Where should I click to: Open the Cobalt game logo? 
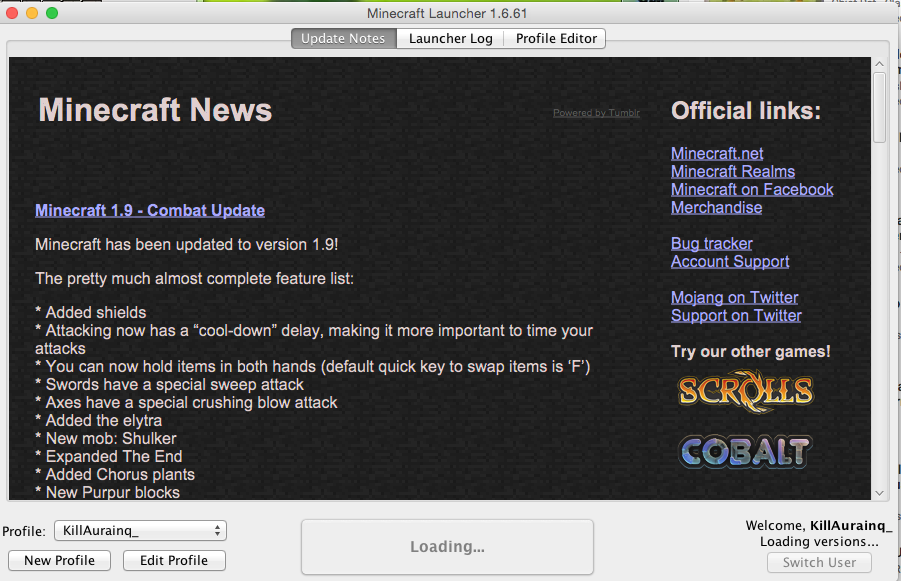[x=745, y=452]
